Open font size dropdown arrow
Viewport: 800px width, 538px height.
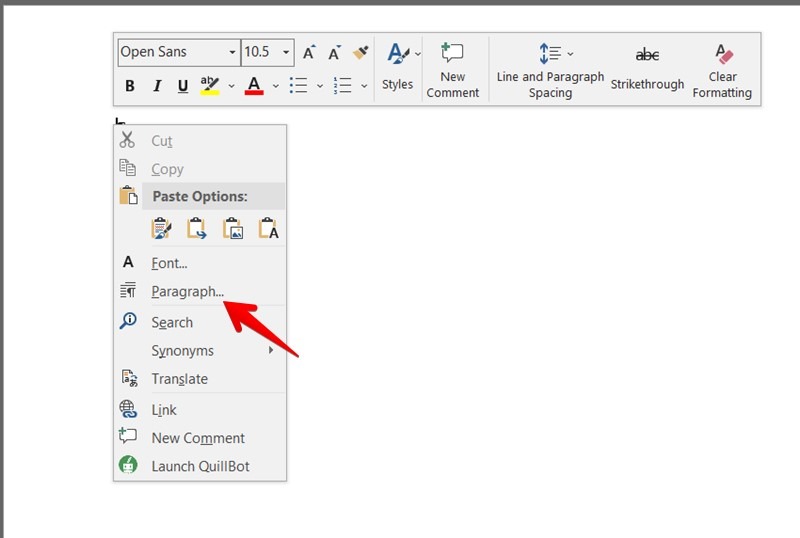286,53
